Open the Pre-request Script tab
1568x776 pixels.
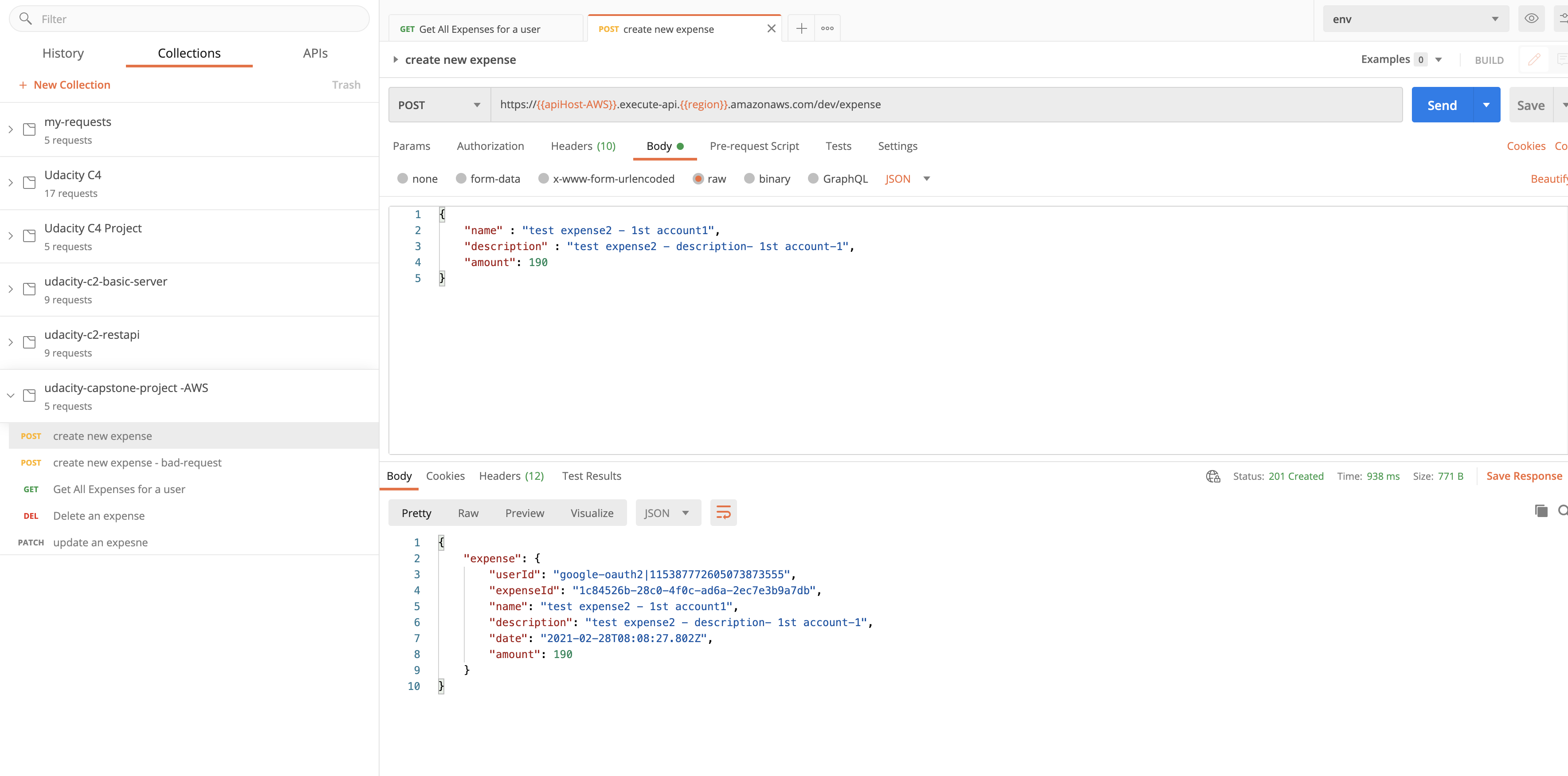click(753, 146)
